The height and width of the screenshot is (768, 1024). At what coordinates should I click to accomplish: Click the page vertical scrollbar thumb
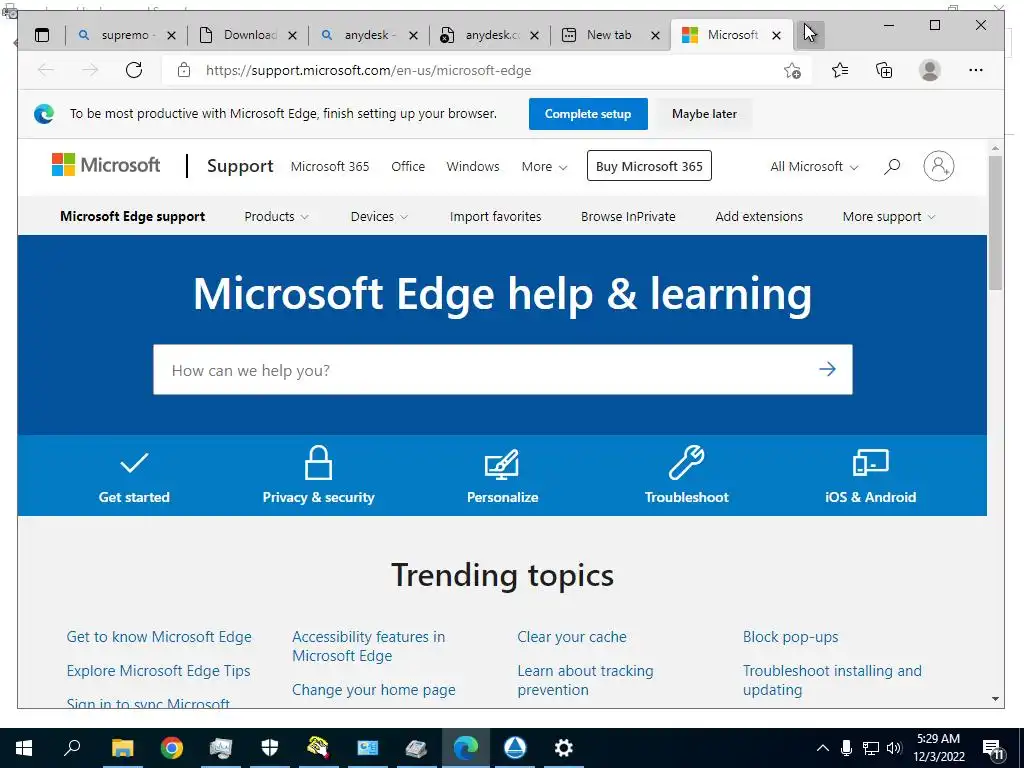click(x=995, y=223)
